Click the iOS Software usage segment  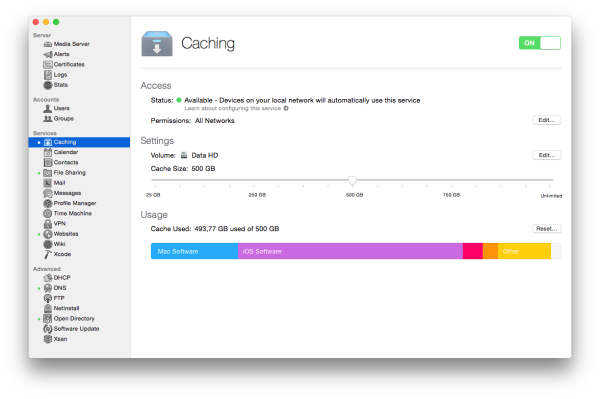[x=351, y=251]
